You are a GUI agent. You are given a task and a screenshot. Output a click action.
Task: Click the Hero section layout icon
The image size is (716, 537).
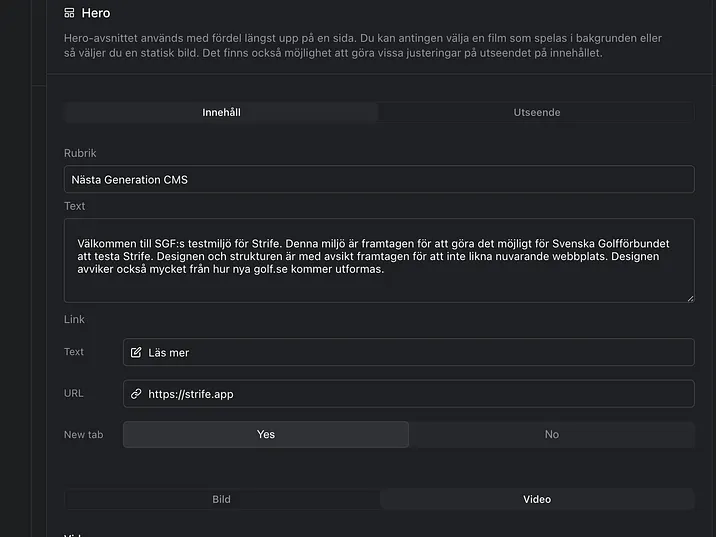[x=69, y=13]
